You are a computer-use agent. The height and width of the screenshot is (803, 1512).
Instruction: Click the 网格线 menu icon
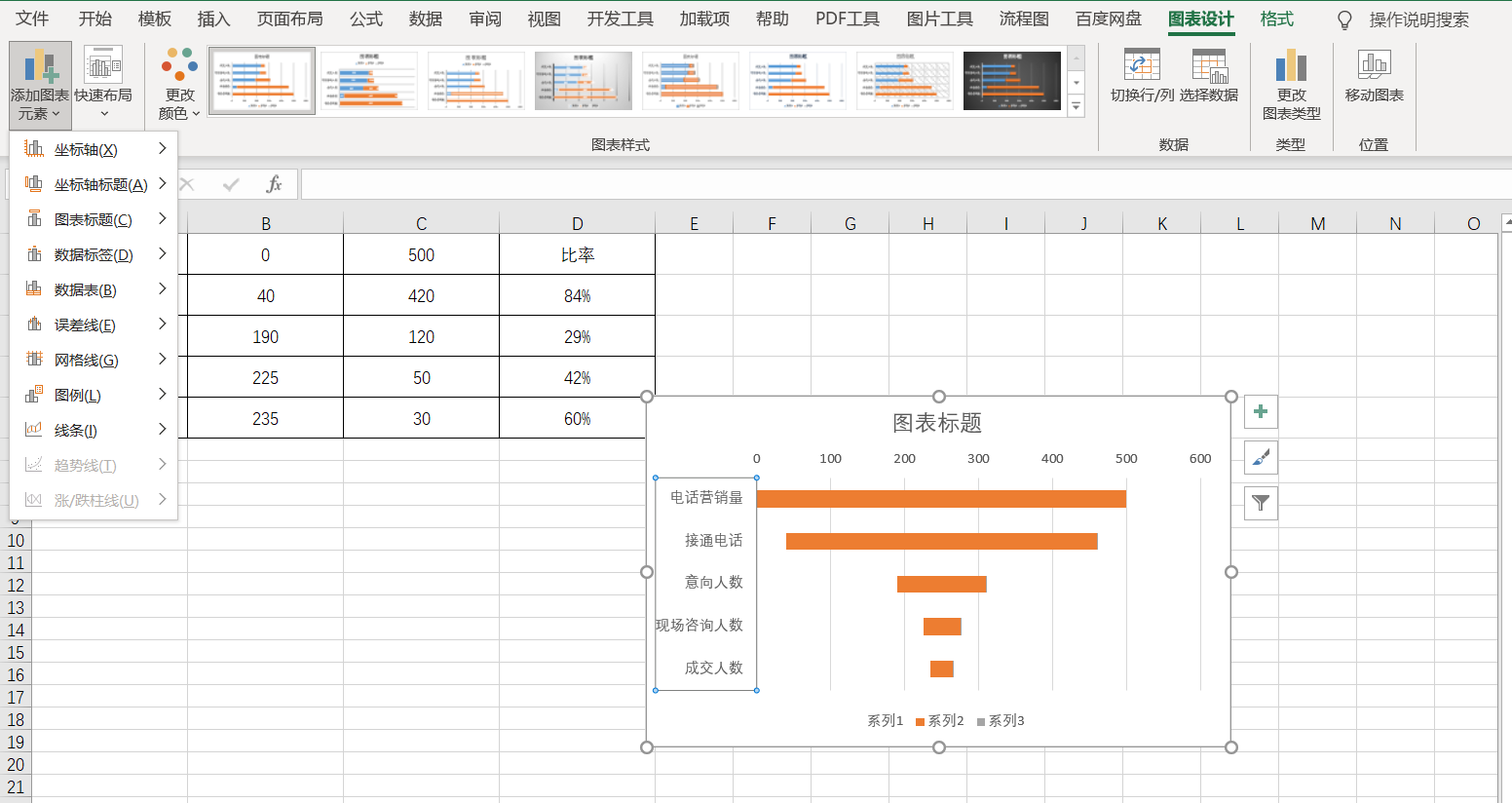(34, 360)
